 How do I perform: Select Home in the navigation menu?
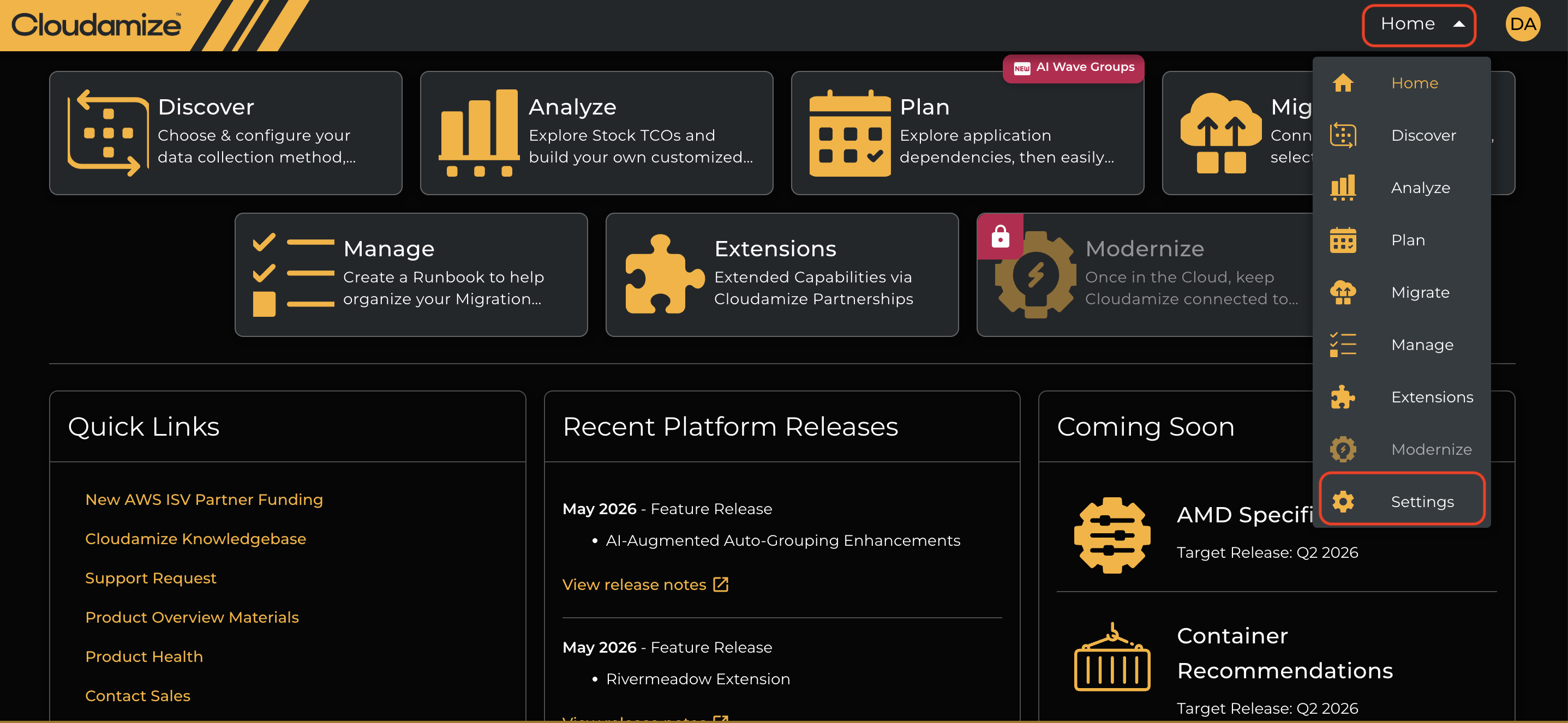point(1402,83)
